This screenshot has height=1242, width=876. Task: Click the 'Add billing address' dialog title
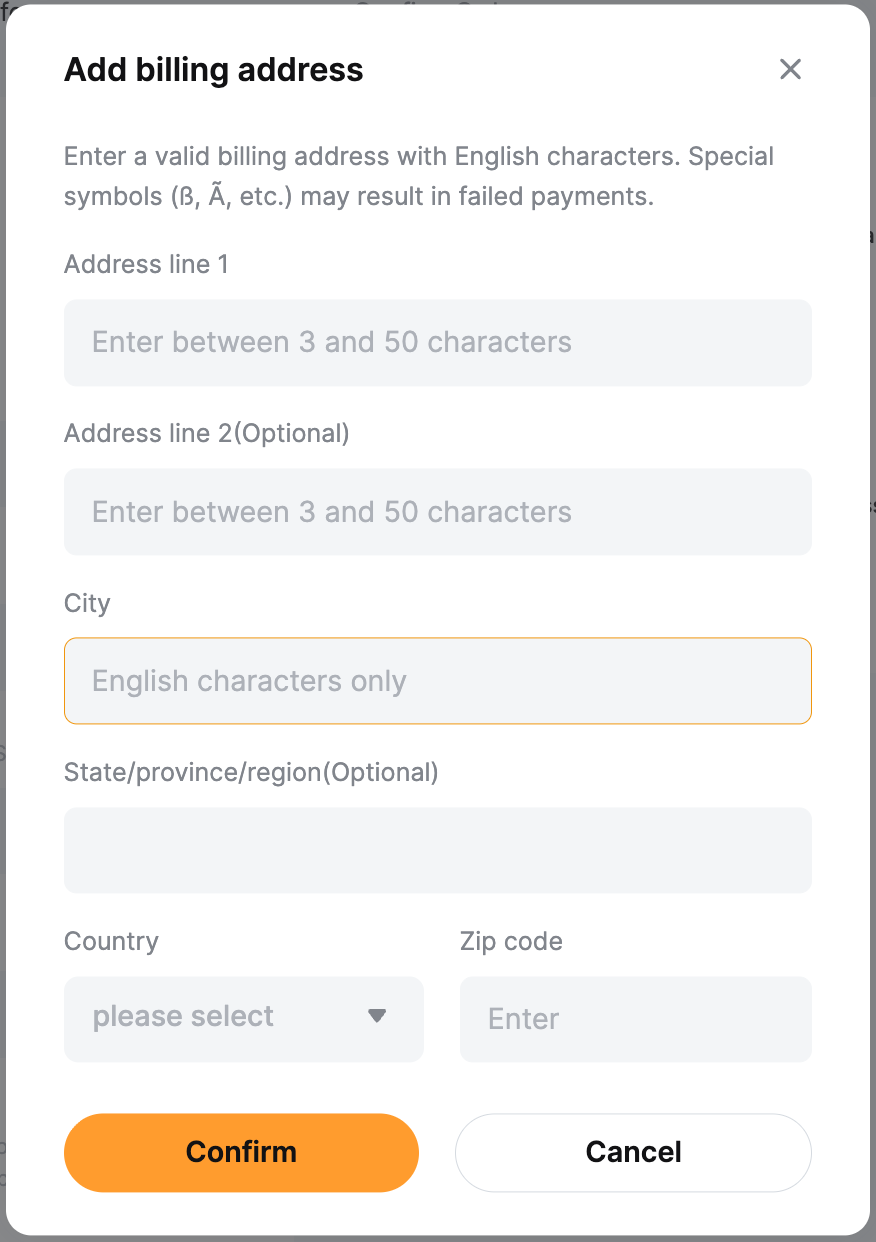coord(213,70)
